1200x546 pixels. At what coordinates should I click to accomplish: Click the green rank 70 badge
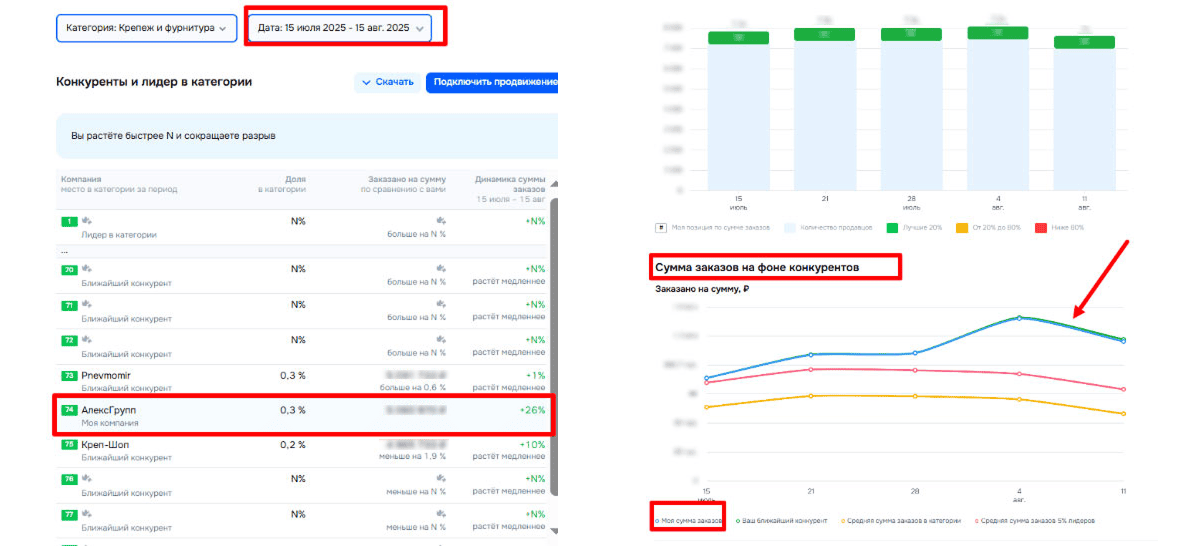pyautogui.click(x=69, y=269)
